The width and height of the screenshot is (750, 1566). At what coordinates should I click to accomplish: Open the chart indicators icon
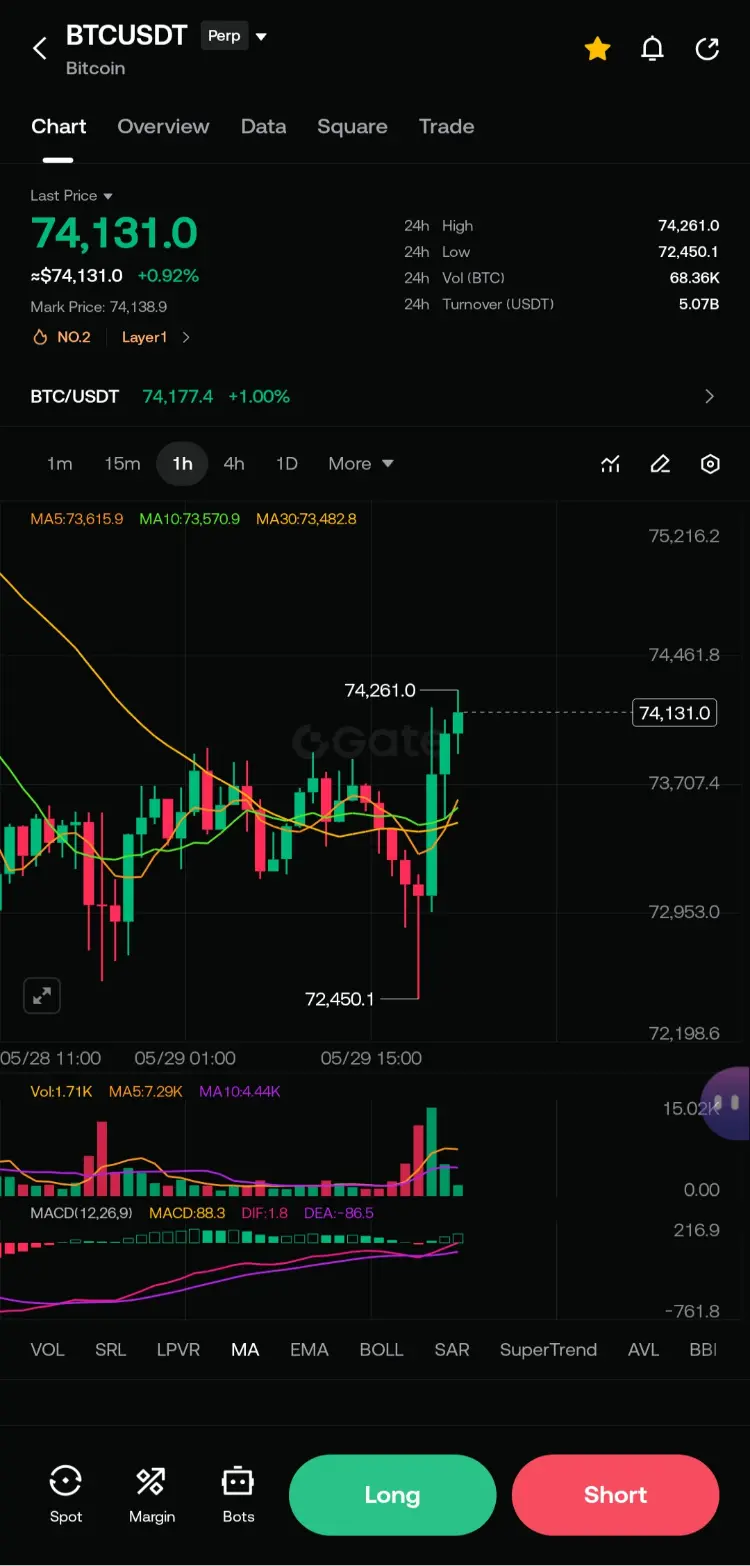pyautogui.click(x=610, y=464)
